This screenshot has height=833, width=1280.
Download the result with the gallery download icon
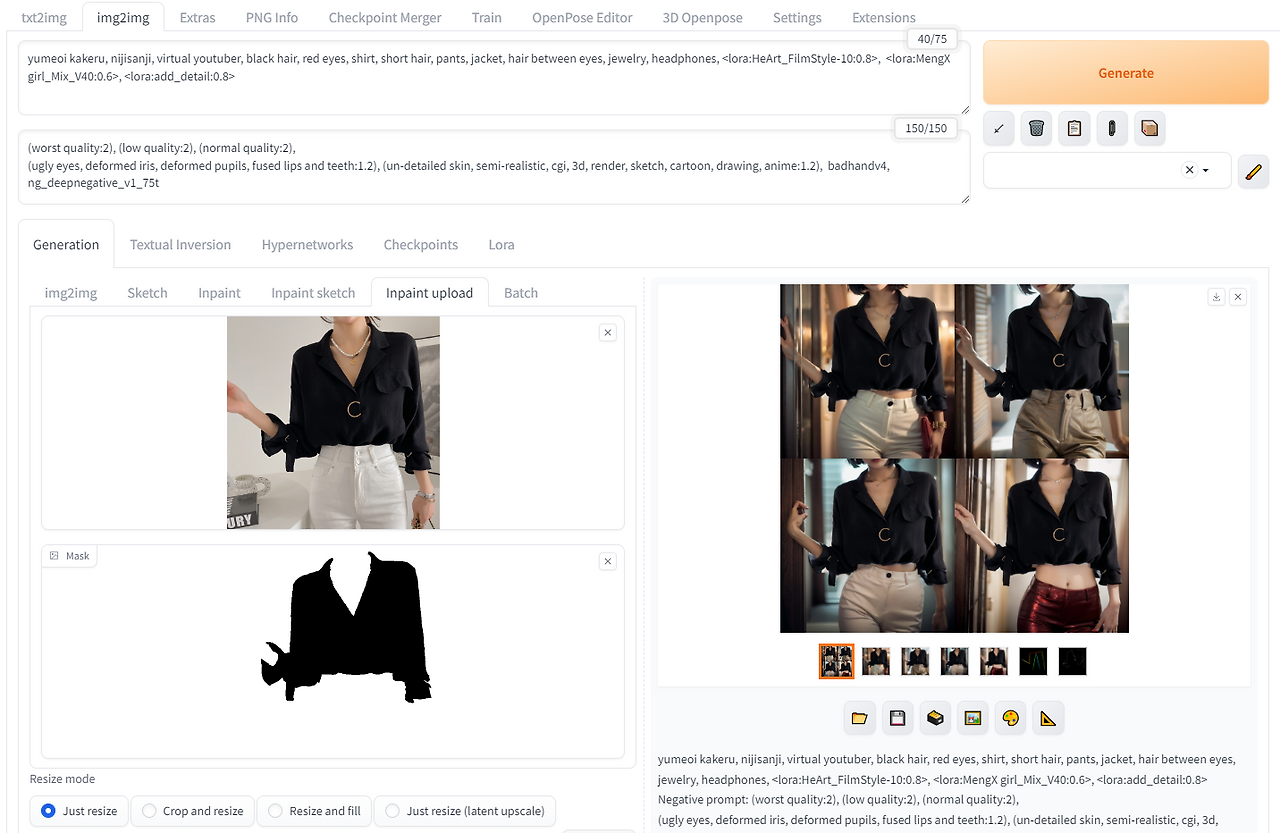[x=1216, y=297]
